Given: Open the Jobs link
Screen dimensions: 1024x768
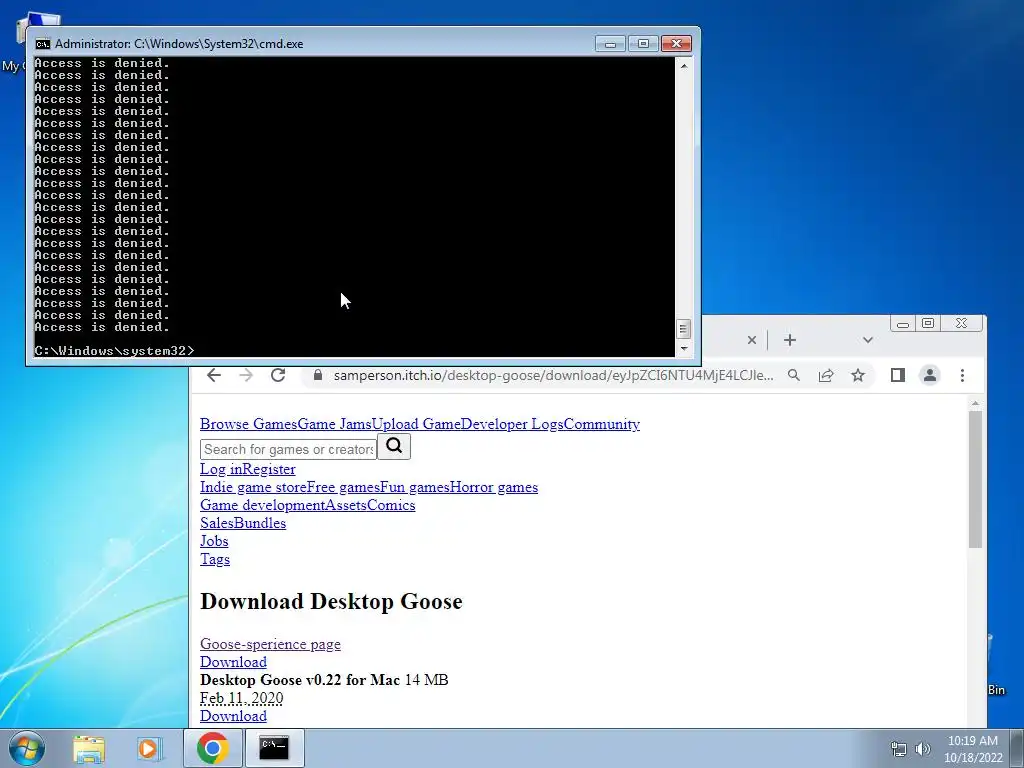Looking at the screenshot, I should click(214, 541).
